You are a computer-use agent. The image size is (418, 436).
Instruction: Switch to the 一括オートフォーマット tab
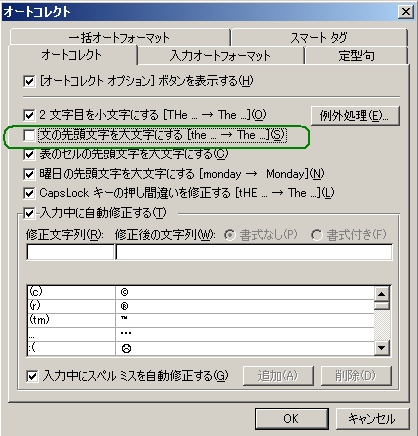point(120,37)
